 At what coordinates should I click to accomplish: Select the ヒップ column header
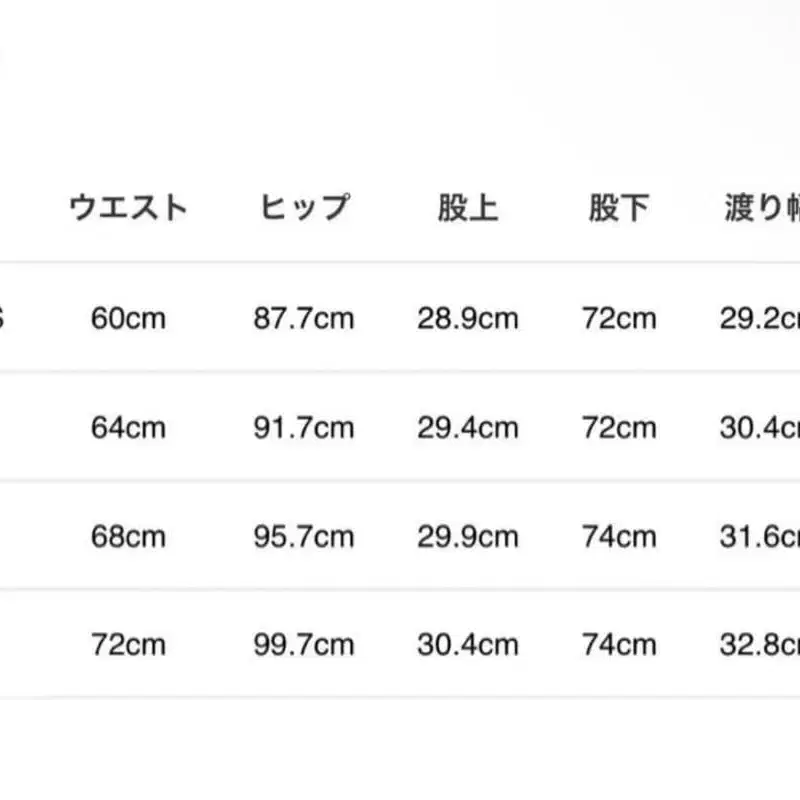(304, 208)
